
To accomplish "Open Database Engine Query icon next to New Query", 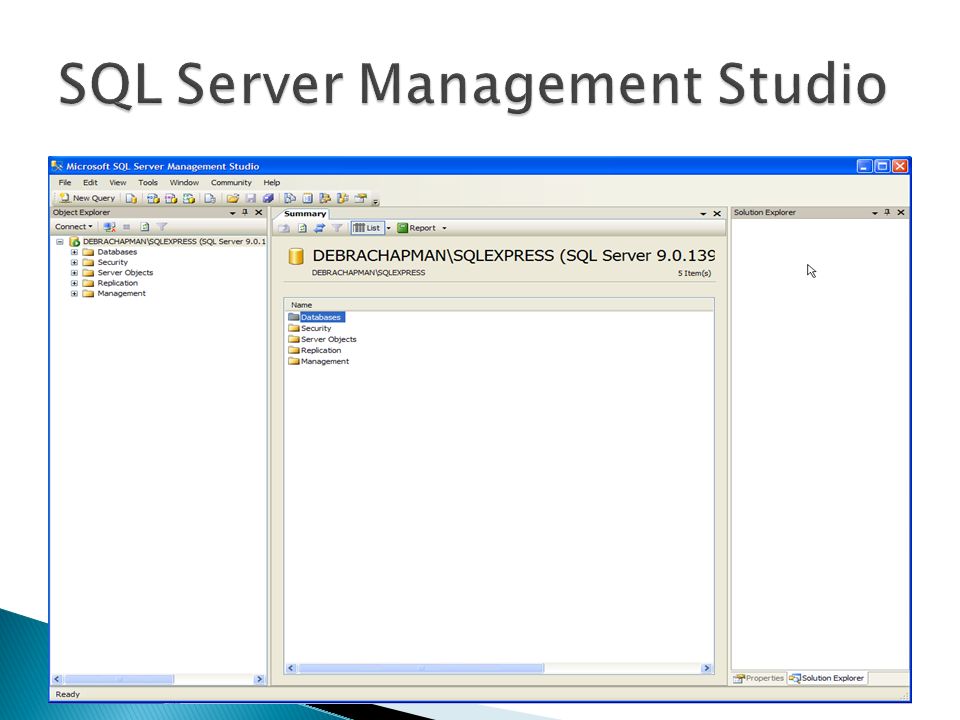I will tap(131, 198).
